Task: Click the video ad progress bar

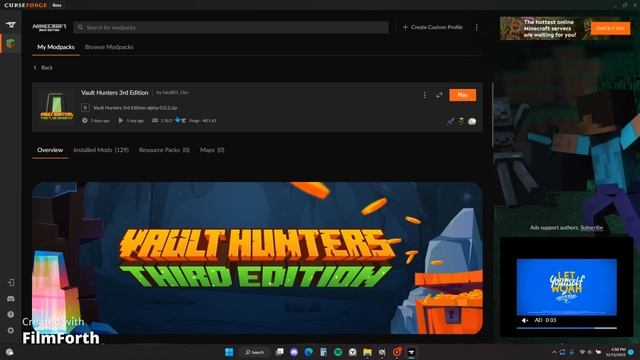Action: (x=567, y=328)
